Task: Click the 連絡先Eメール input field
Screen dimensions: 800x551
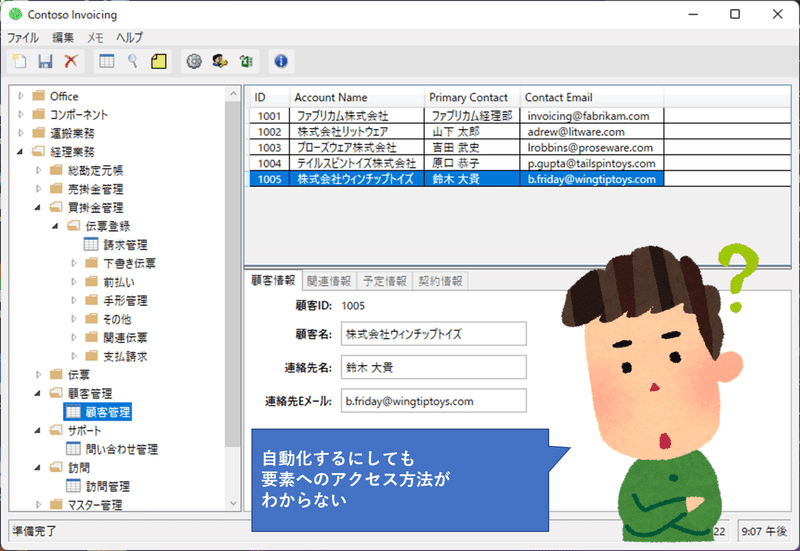Action: 434,401
